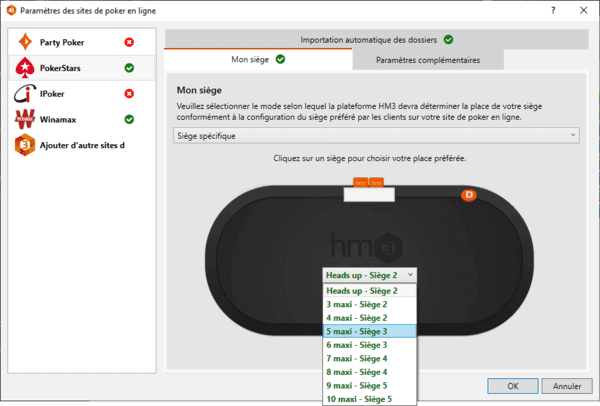Click the Winamax W logo icon
This screenshot has width=600, height=406.
point(25,119)
